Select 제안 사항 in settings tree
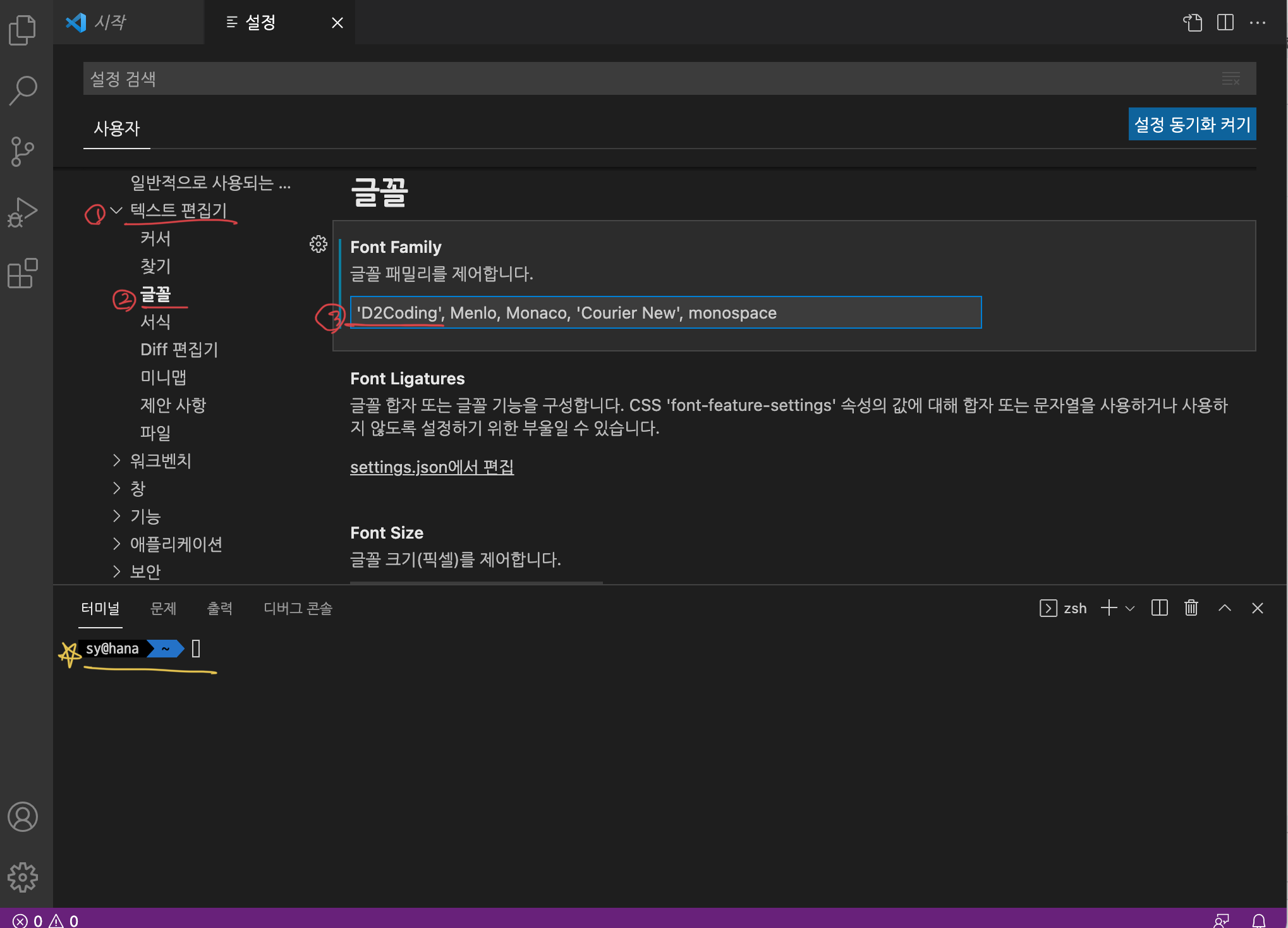The height and width of the screenshot is (928, 1288). 173,405
